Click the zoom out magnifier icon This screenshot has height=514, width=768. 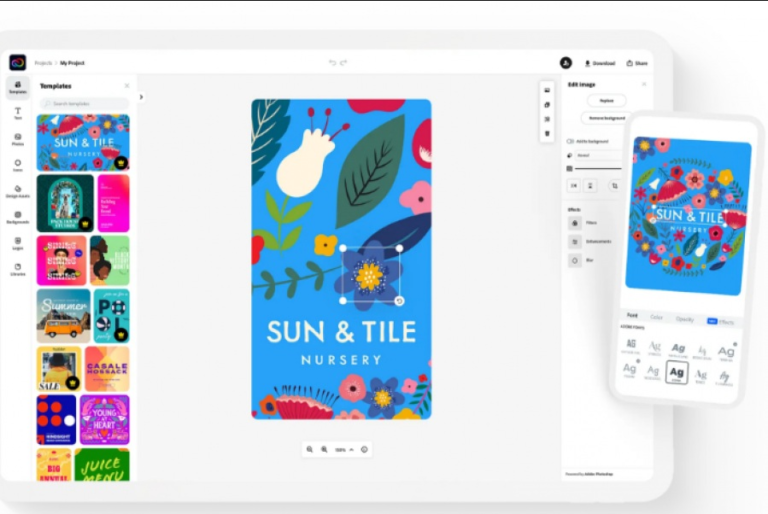pyautogui.click(x=310, y=450)
